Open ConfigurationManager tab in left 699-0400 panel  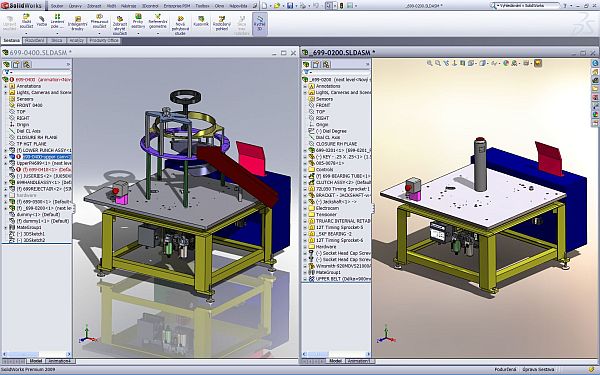[x=26, y=64]
